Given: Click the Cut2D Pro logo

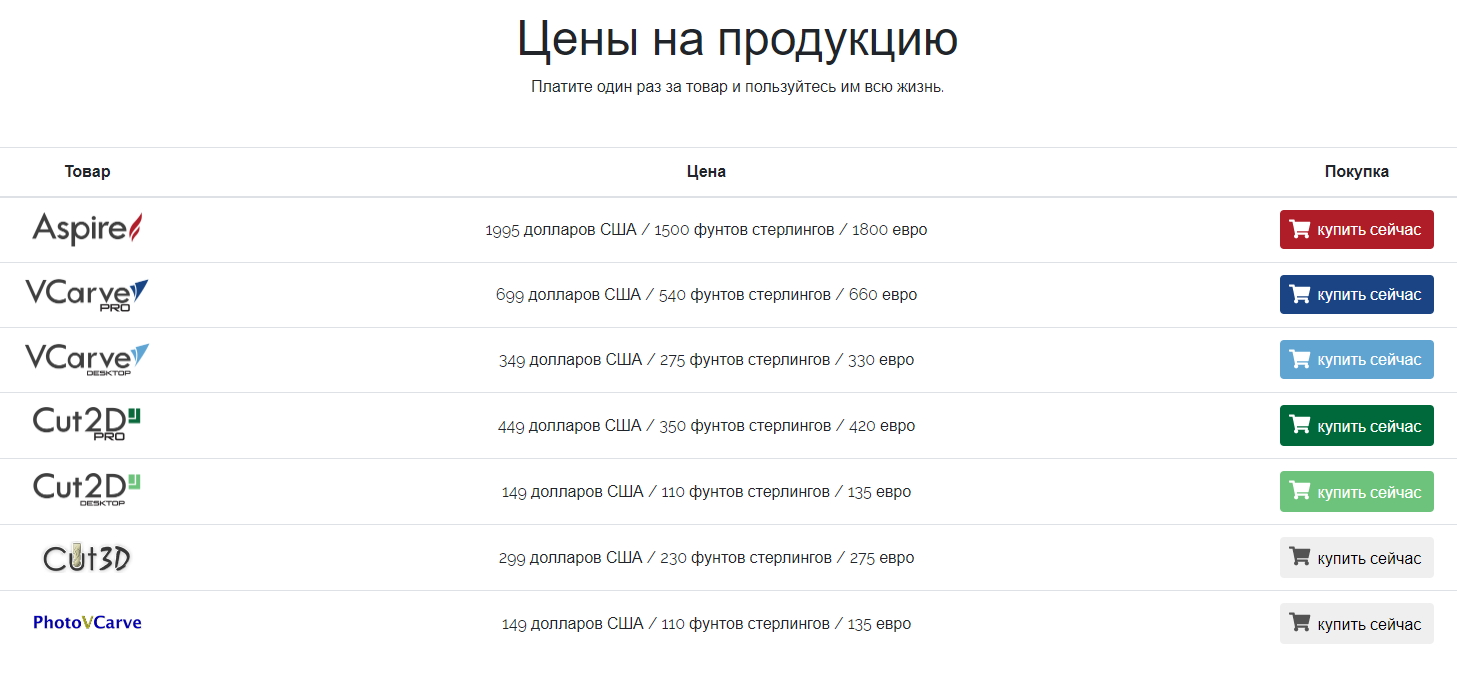Looking at the screenshot, I should 87,424.
